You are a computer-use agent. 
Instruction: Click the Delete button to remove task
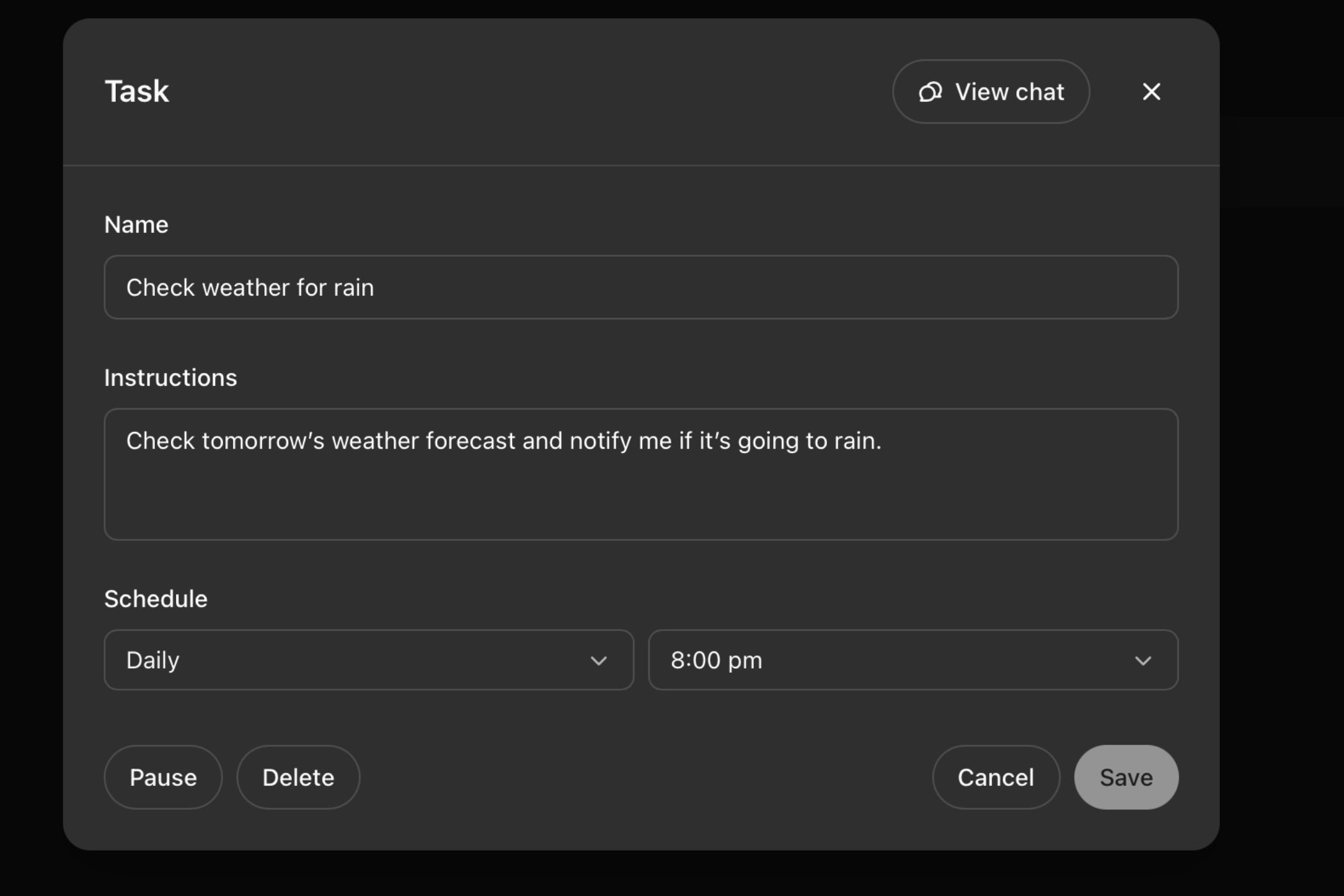297,777
